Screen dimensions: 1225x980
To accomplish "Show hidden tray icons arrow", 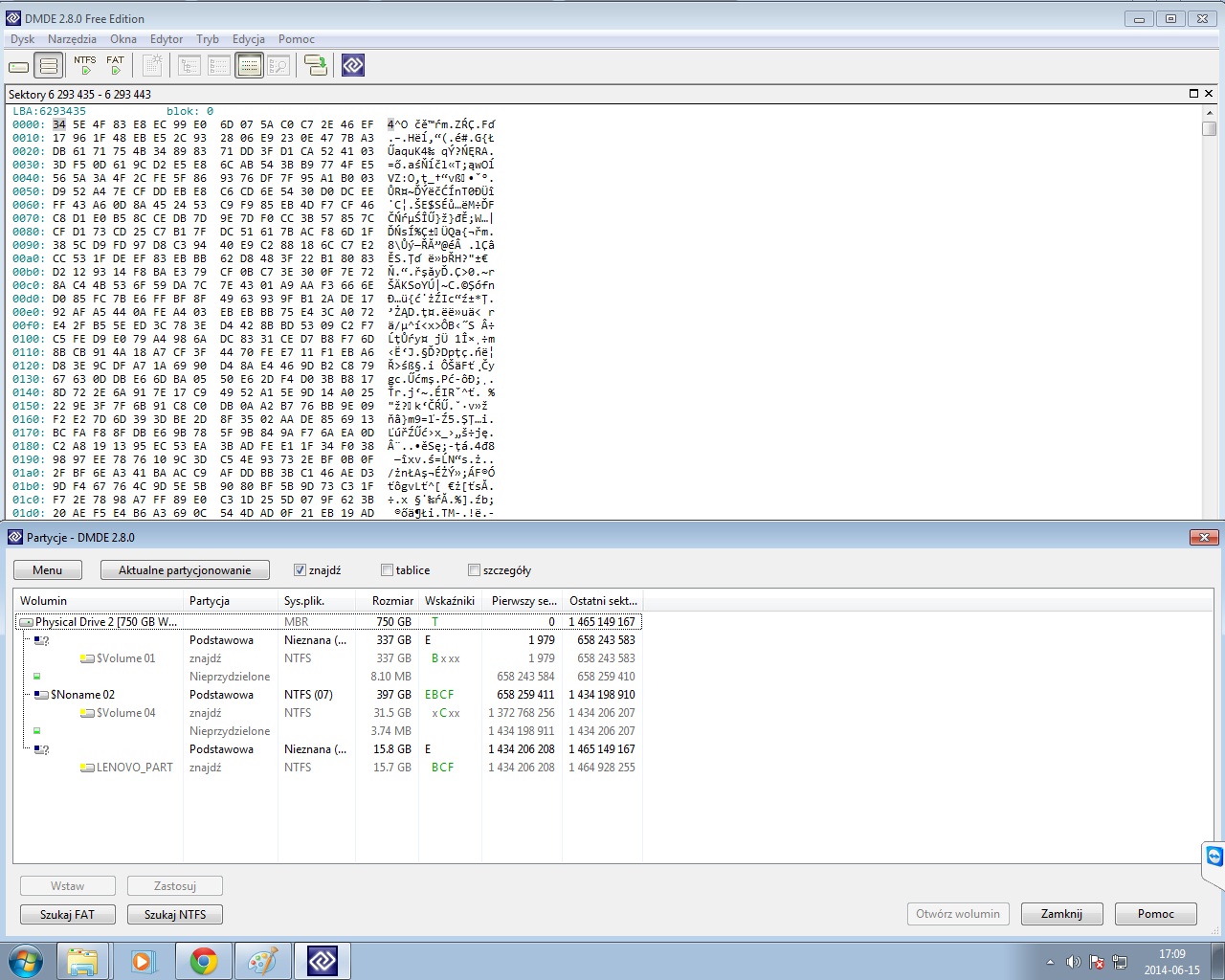I will [x=1051, y=962].
